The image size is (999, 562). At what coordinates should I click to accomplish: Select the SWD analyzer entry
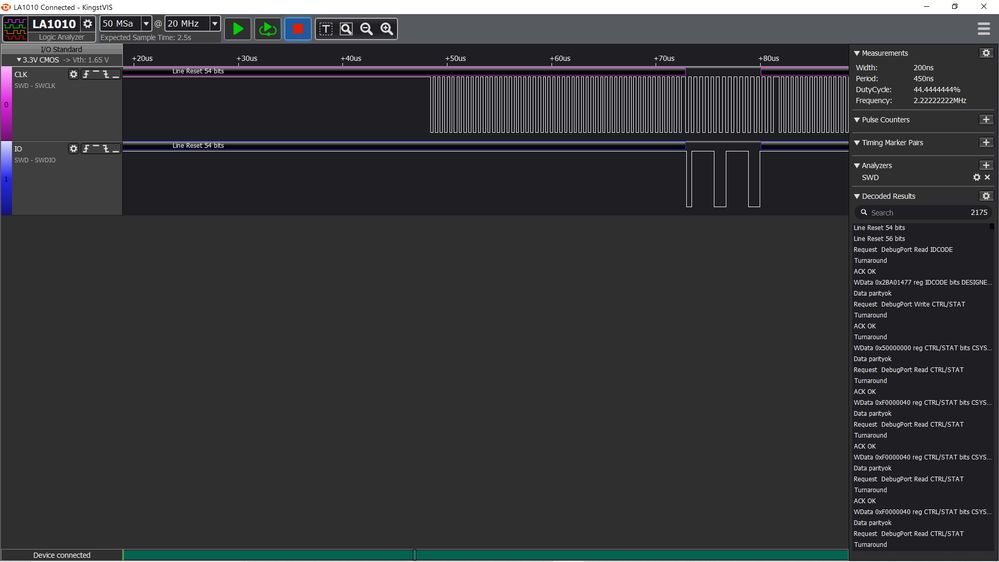coord(870,178)
